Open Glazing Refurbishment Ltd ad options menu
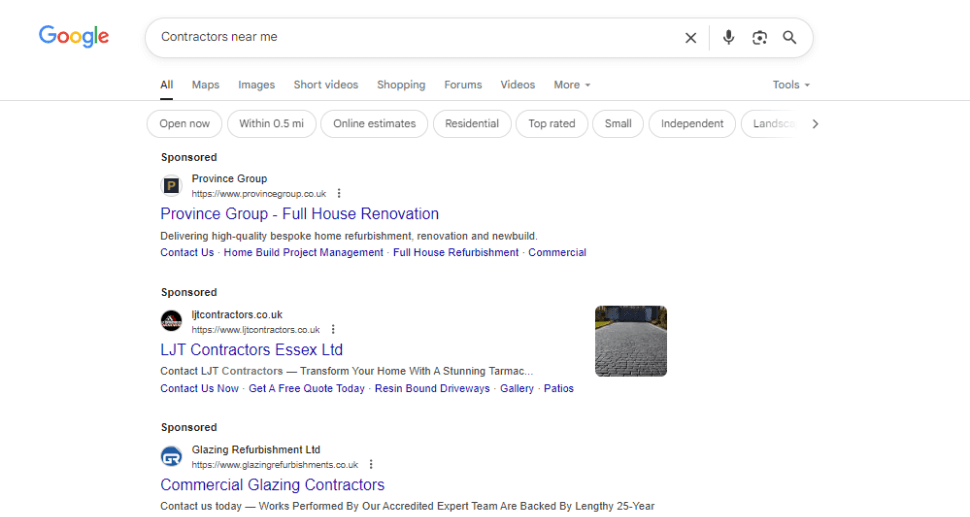This screenshot has width=970, height=517. click(371, 464)
